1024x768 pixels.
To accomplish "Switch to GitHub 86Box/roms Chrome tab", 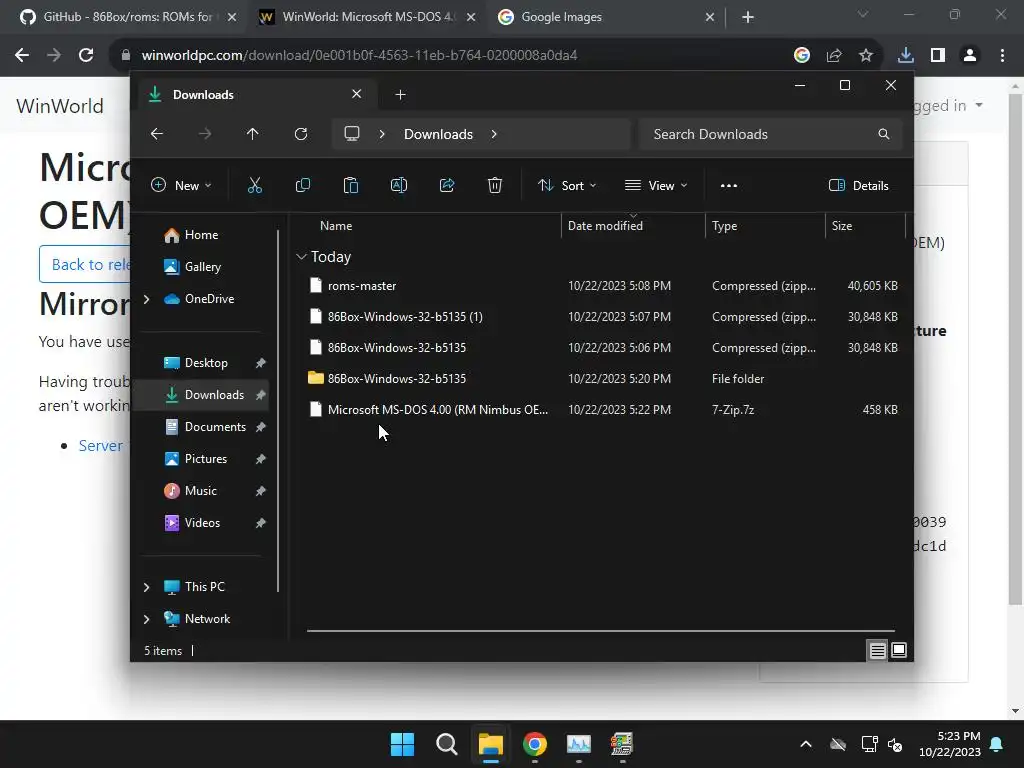I will 127,17.
